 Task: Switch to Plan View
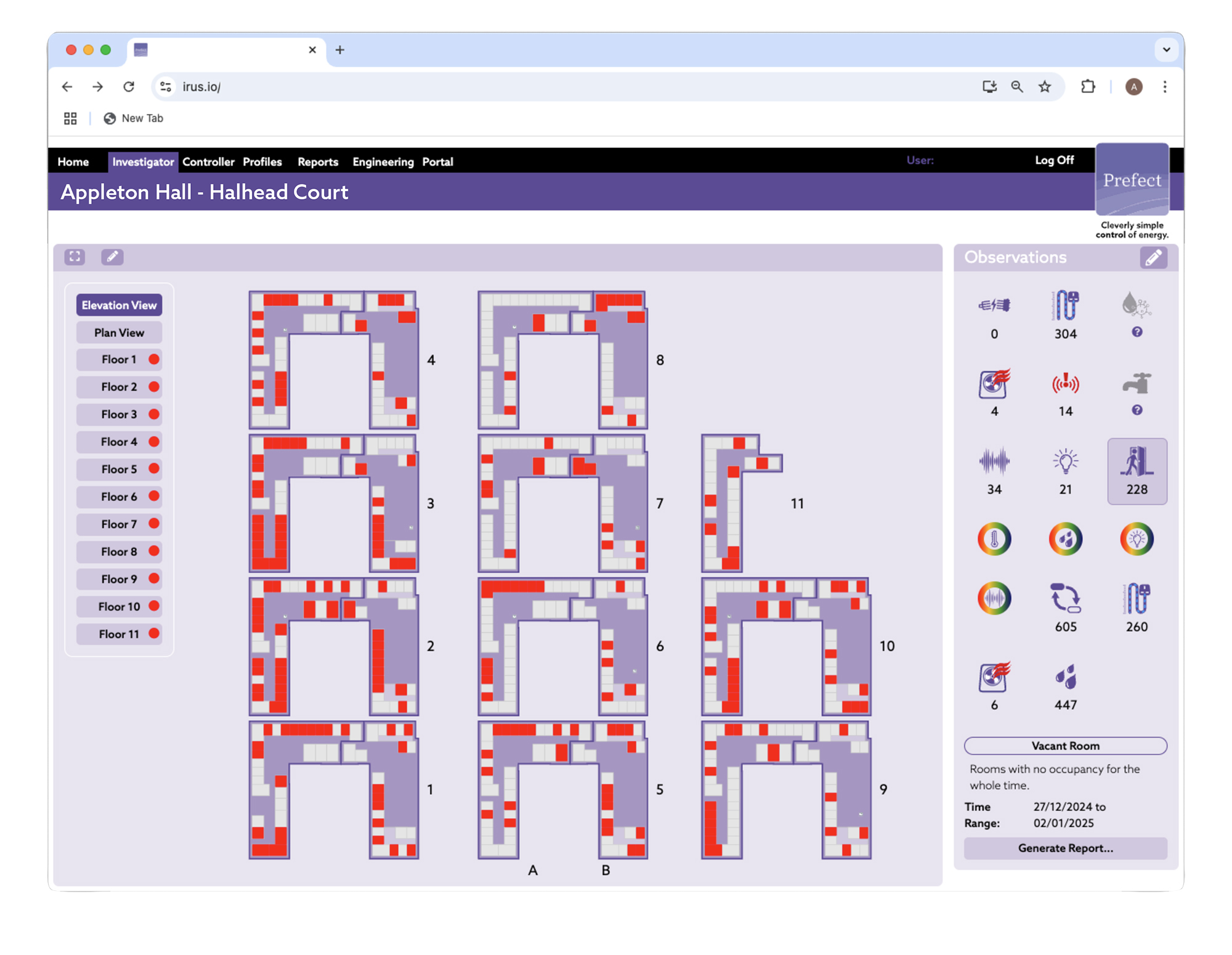coord(119,333)
